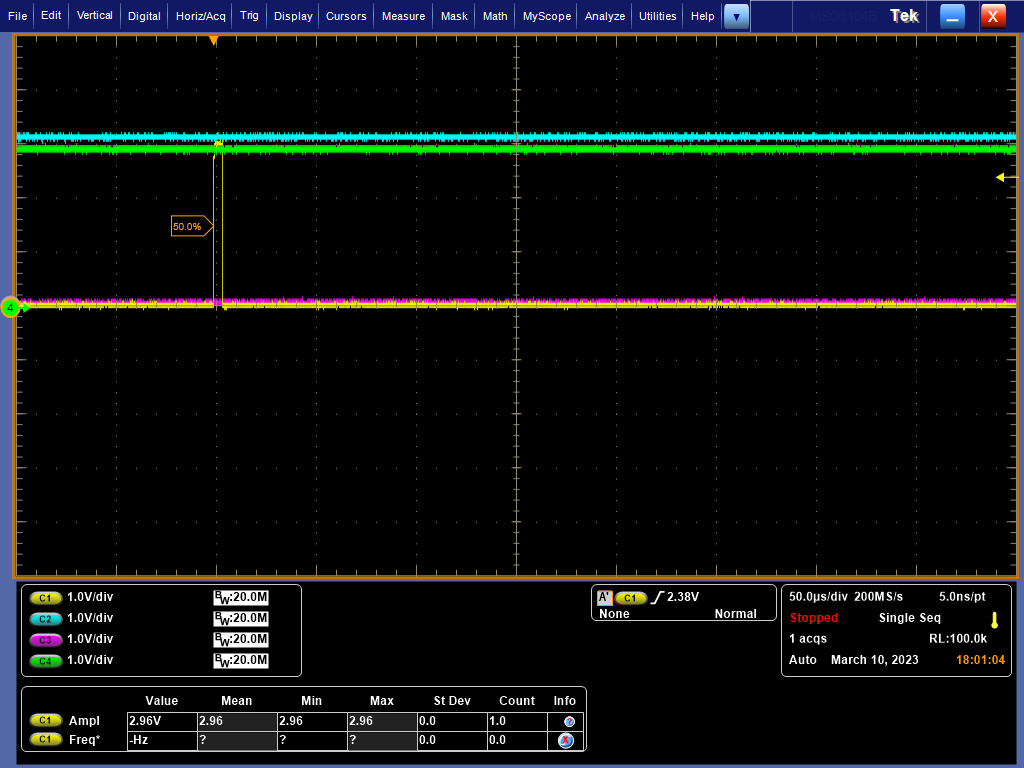
Task: Click the red Stopped acquisition status
Action: [x=814, y=618]
